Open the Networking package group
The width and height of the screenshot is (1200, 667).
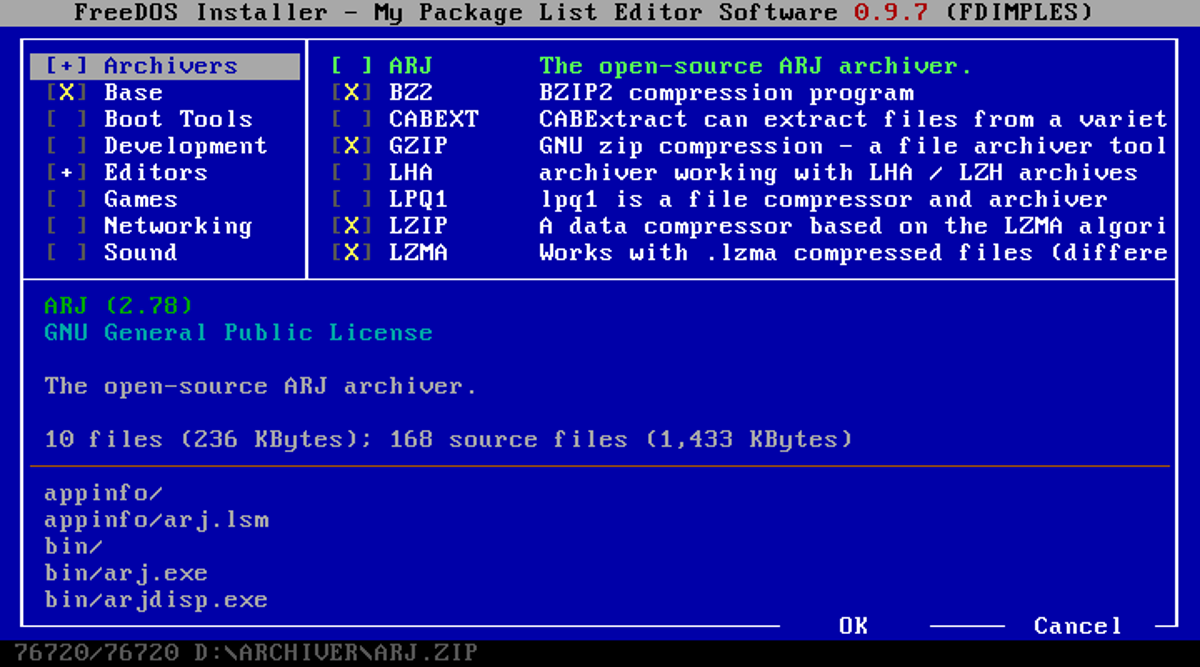(x=178, y=226)
